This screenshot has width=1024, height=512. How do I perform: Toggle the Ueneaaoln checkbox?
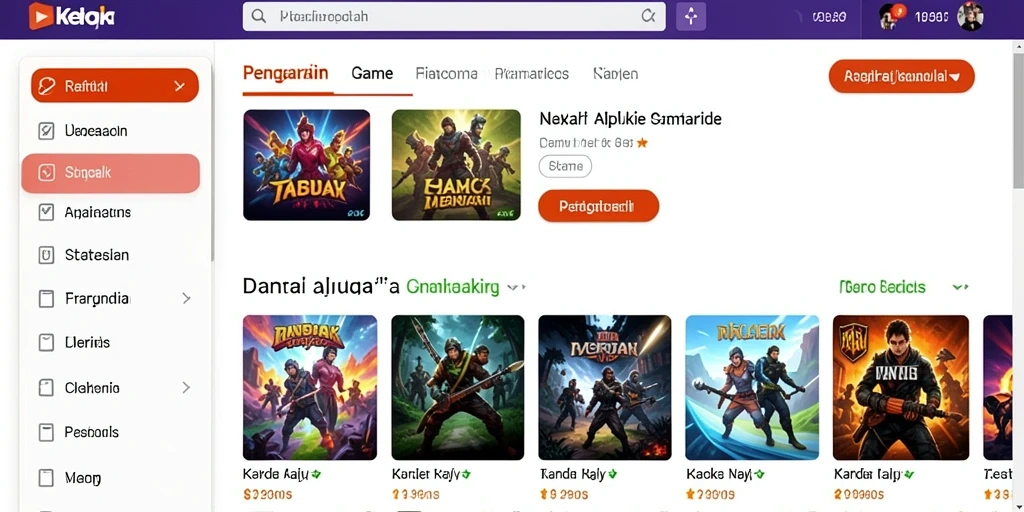coord(46,131)
